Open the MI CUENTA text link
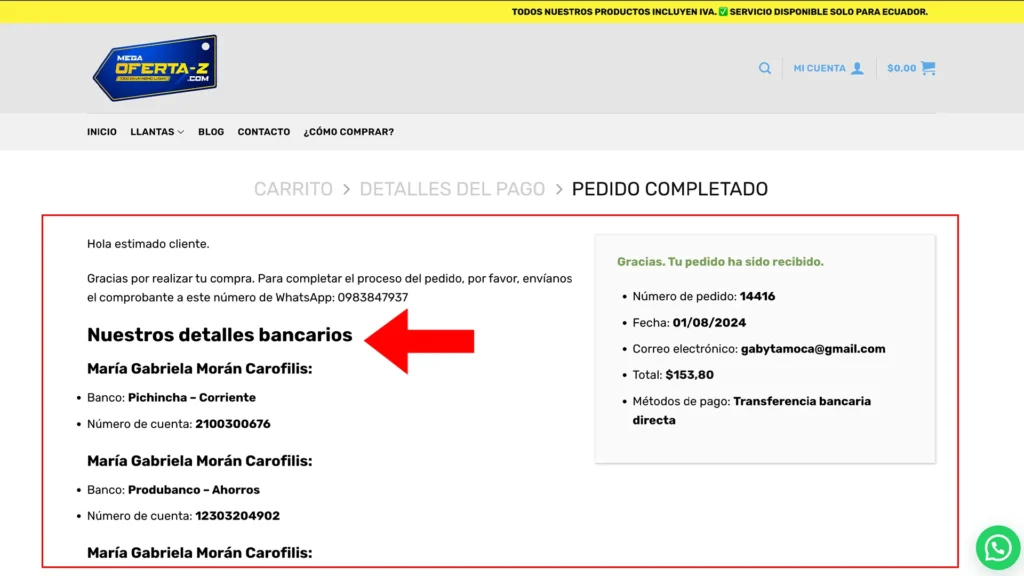 pyautogui.click(x=819, y=68)
